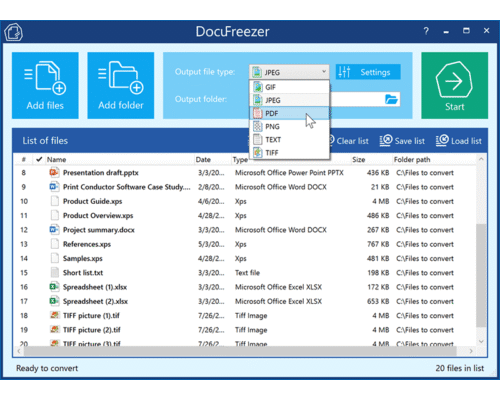The width and height of the screenshot is (500, 400).
Task: Select file name Project summary.docx
Action: coord(99,230)
